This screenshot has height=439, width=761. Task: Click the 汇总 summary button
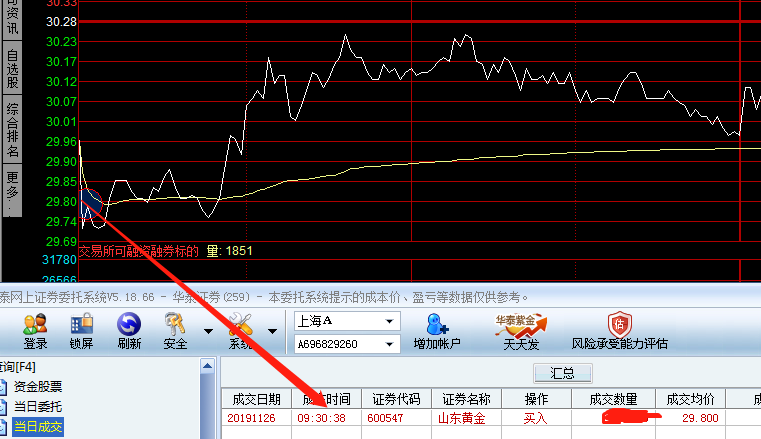[562, 373]
